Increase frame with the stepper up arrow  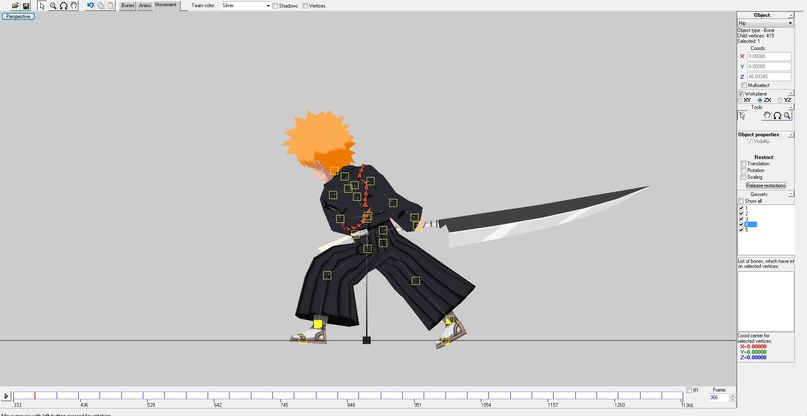click(732, 396)
